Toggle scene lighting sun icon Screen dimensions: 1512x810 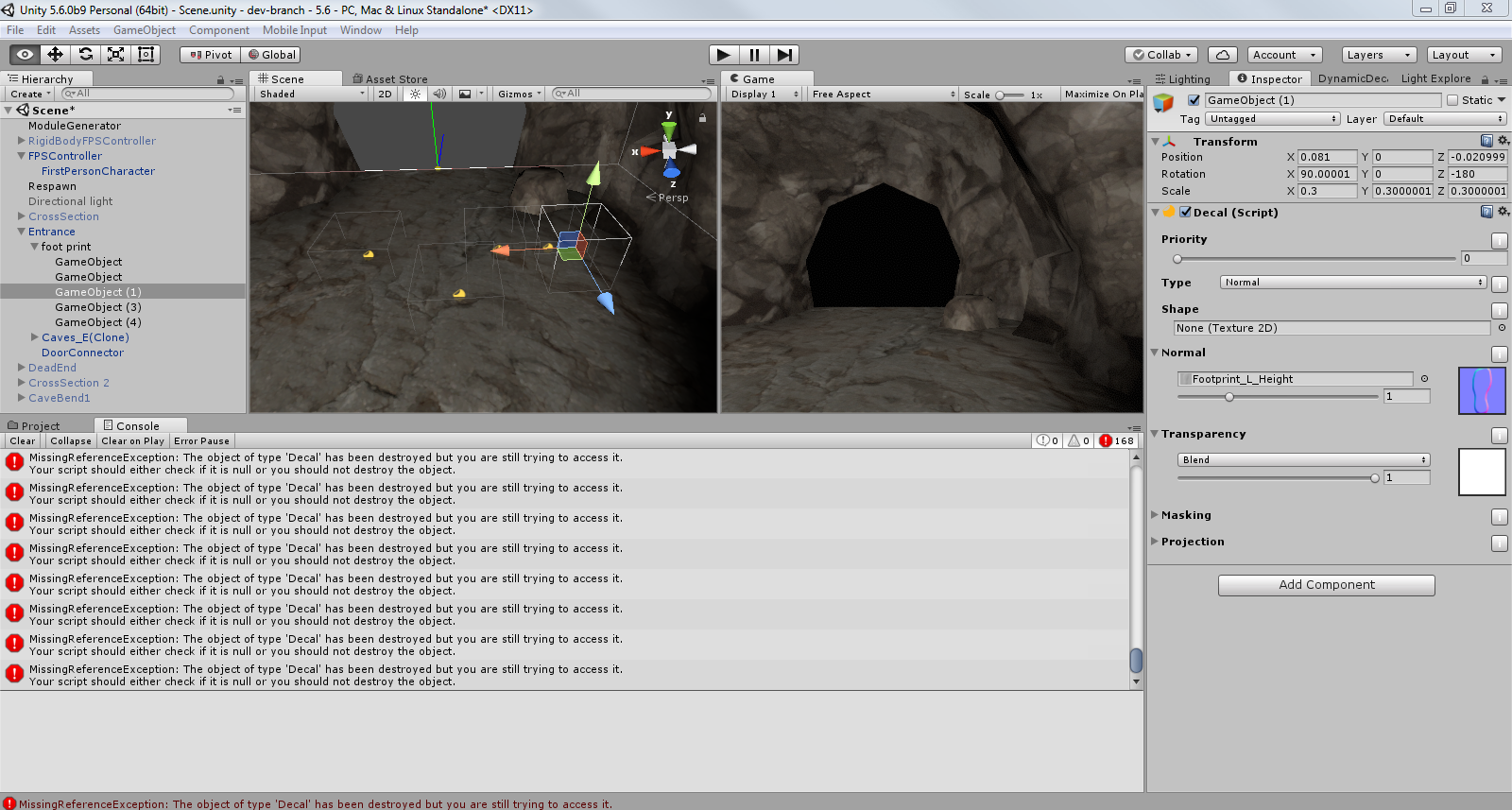coord(415,94)
